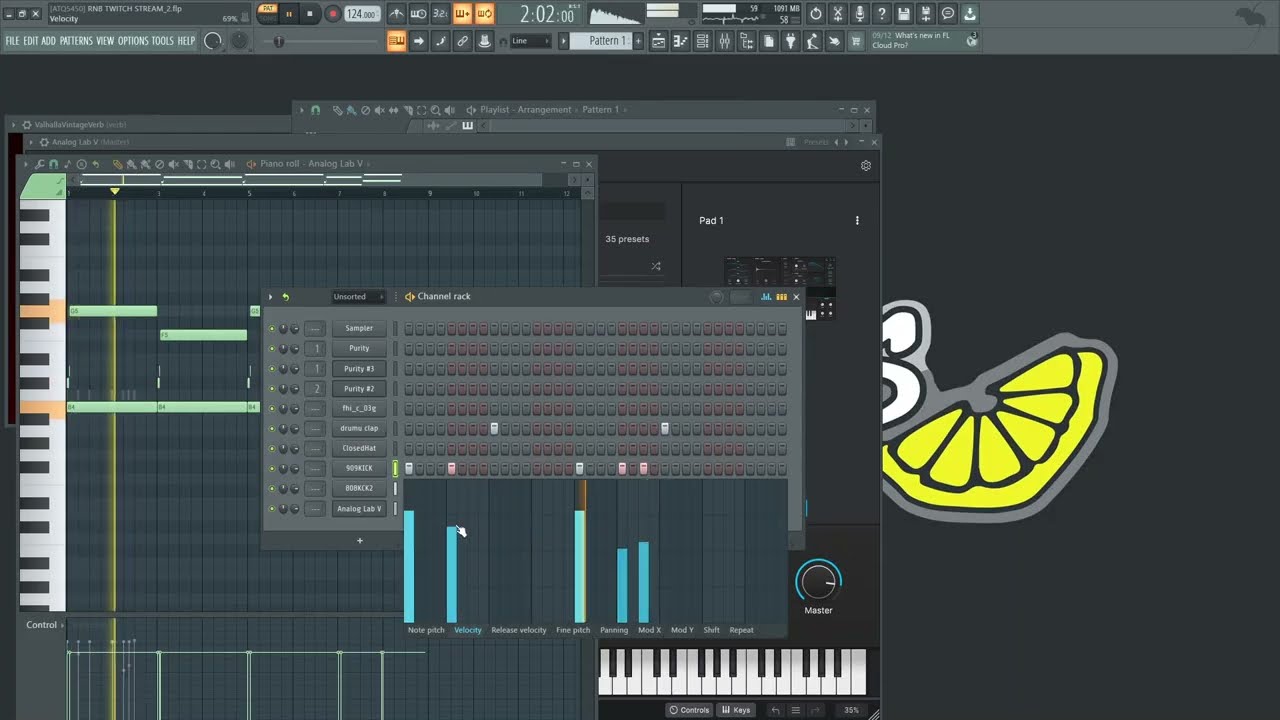This screenshot has width=1280, height=720.
Task: Select the ClosedHat channel button
Action: pos(359,448)
